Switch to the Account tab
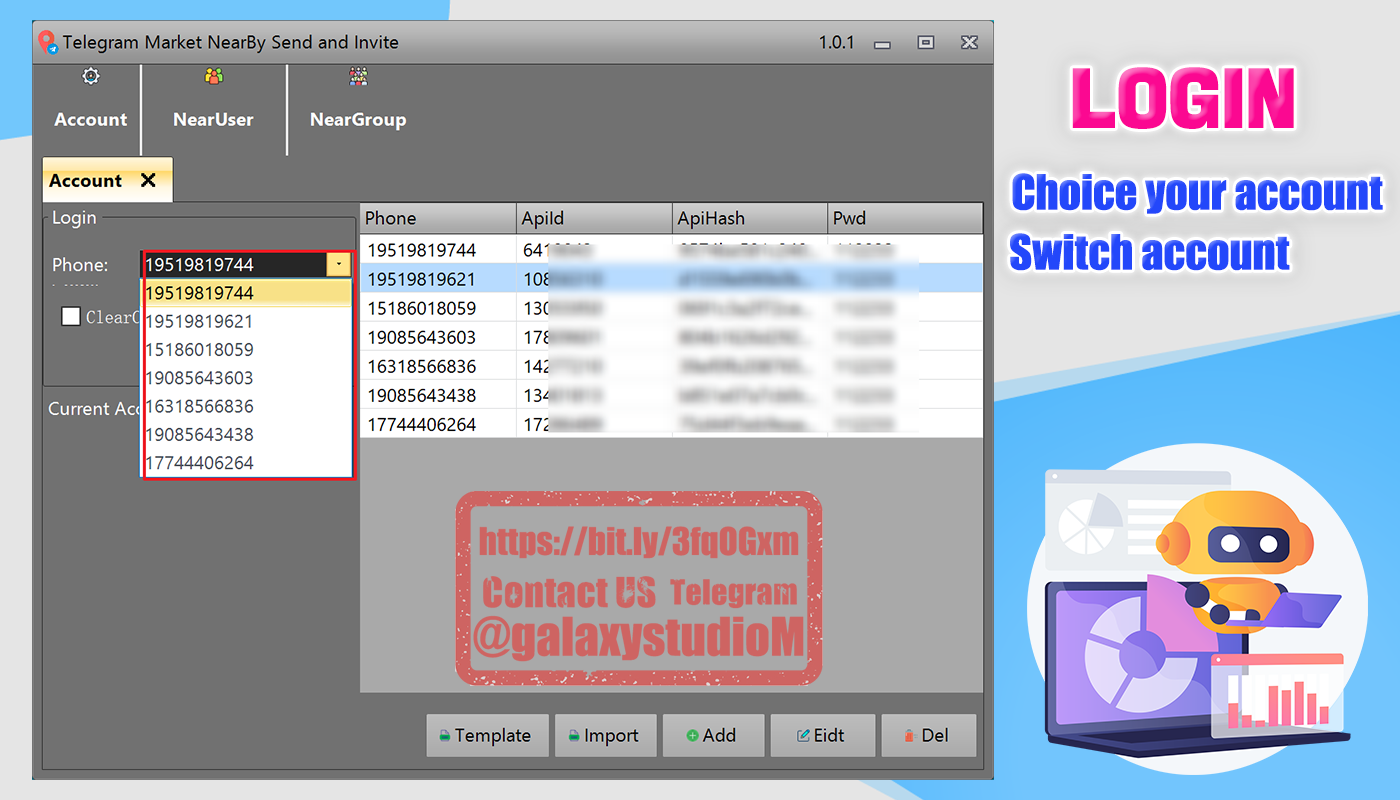The image size is (1400, 800). pyautogui.click(x=86, y=181)
